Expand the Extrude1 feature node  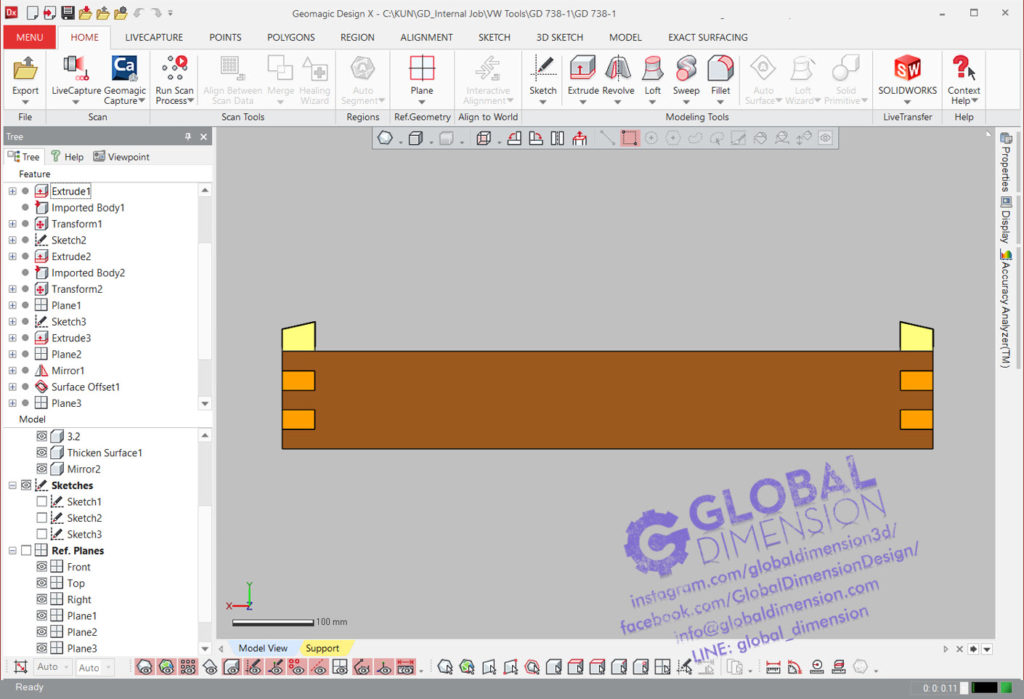coord(12,191)
